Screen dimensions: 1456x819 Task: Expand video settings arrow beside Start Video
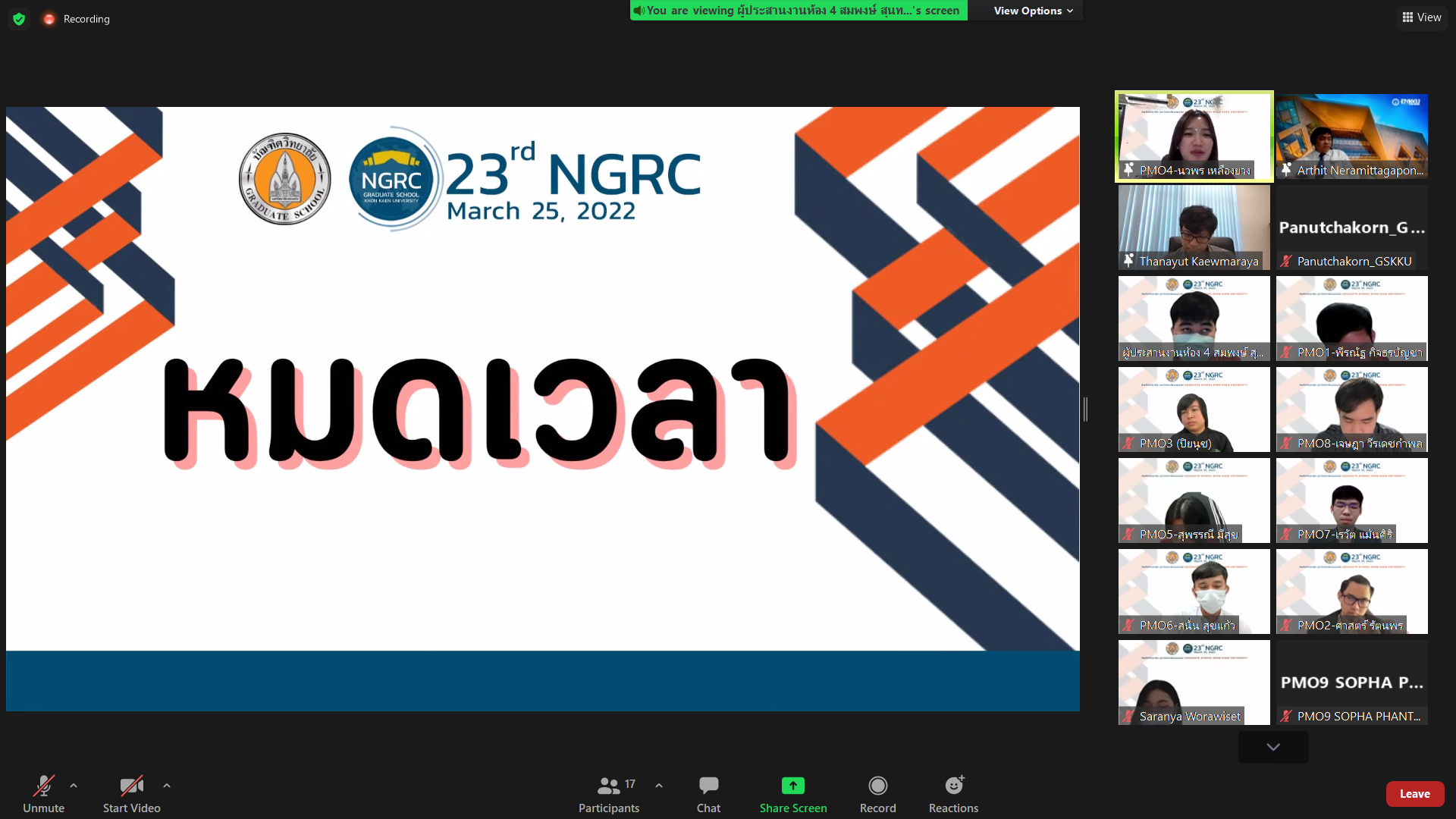tap(167, 786)
